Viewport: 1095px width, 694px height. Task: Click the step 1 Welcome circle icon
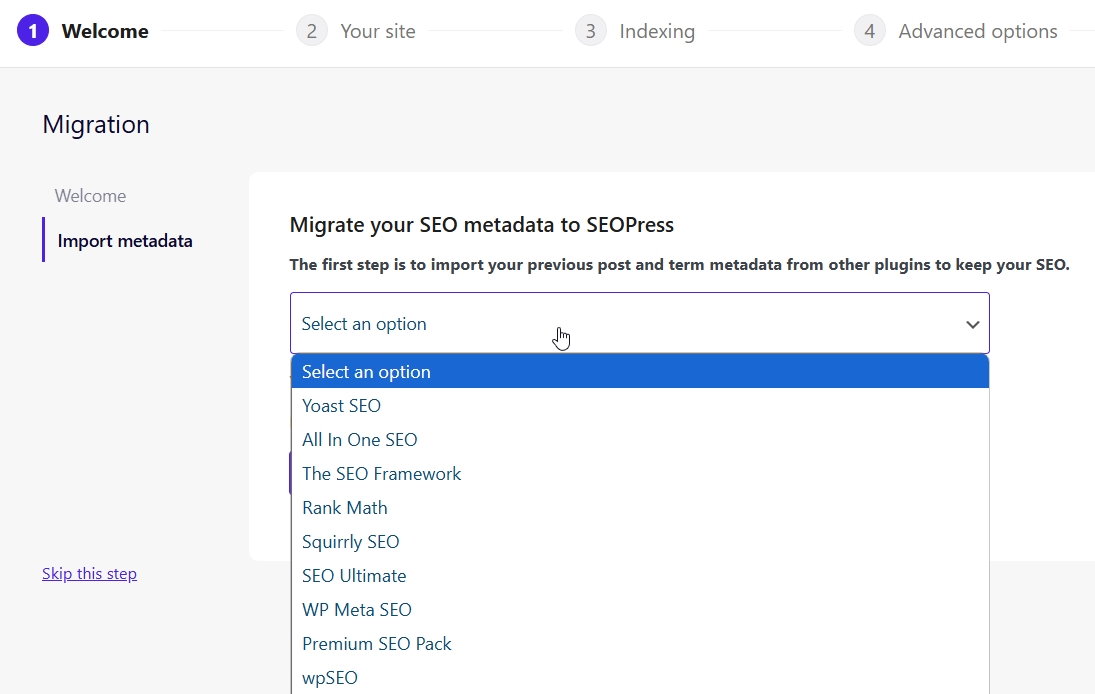point(33,31)
